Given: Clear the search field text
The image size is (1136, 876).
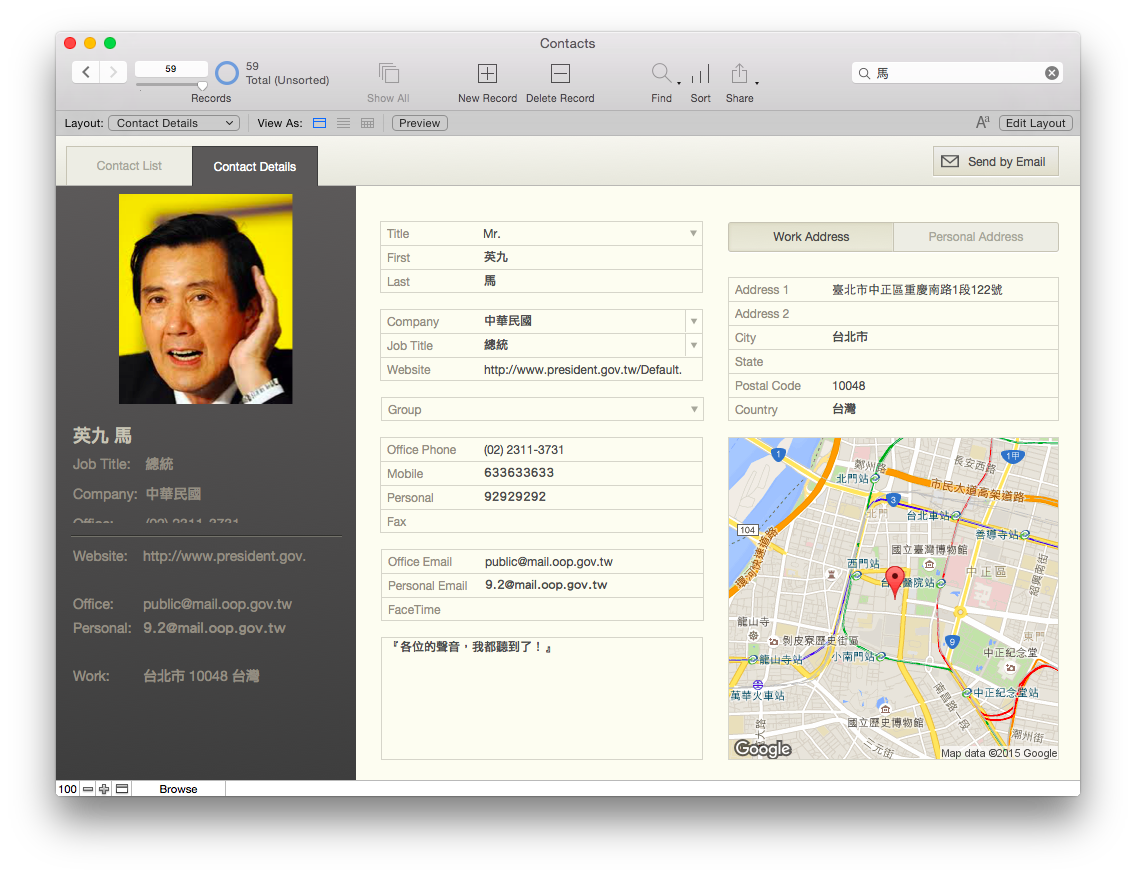Looking at the screenshot, I should tap(1051, 73).
